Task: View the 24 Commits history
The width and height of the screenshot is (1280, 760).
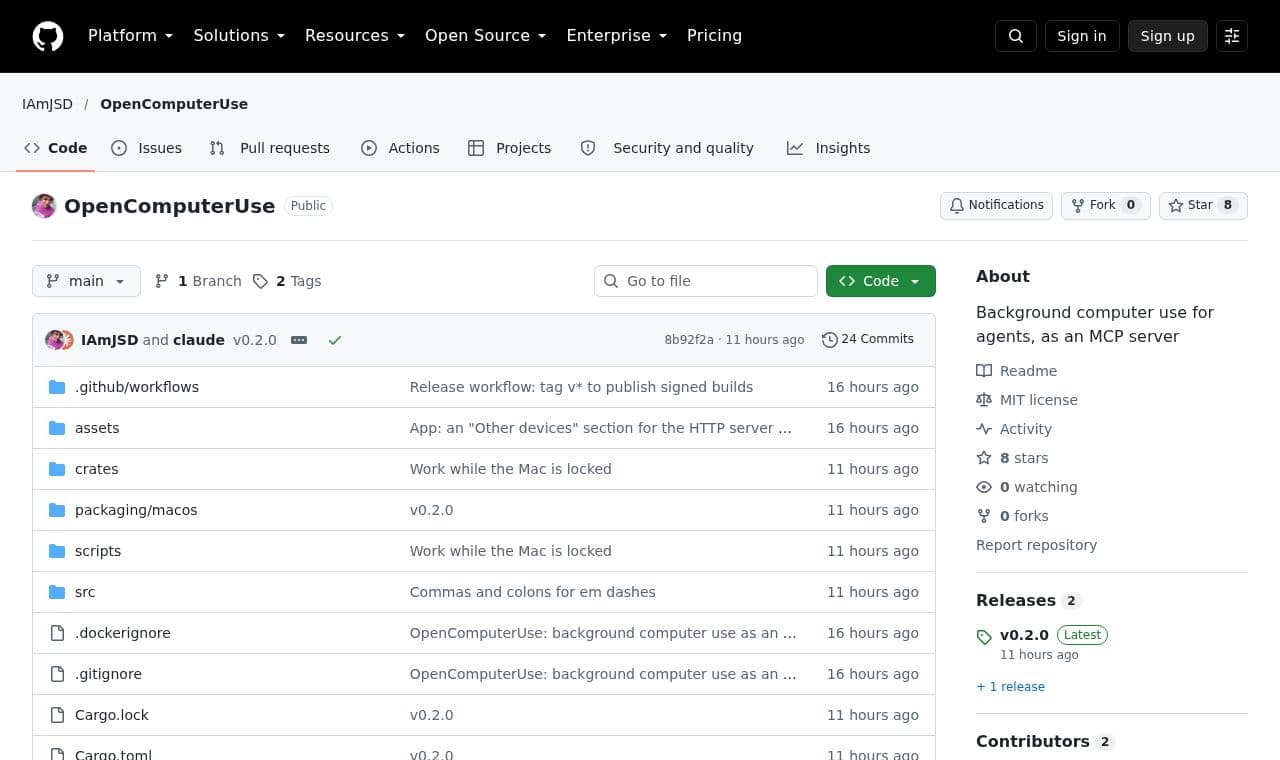Action: [x=868, y=339]
